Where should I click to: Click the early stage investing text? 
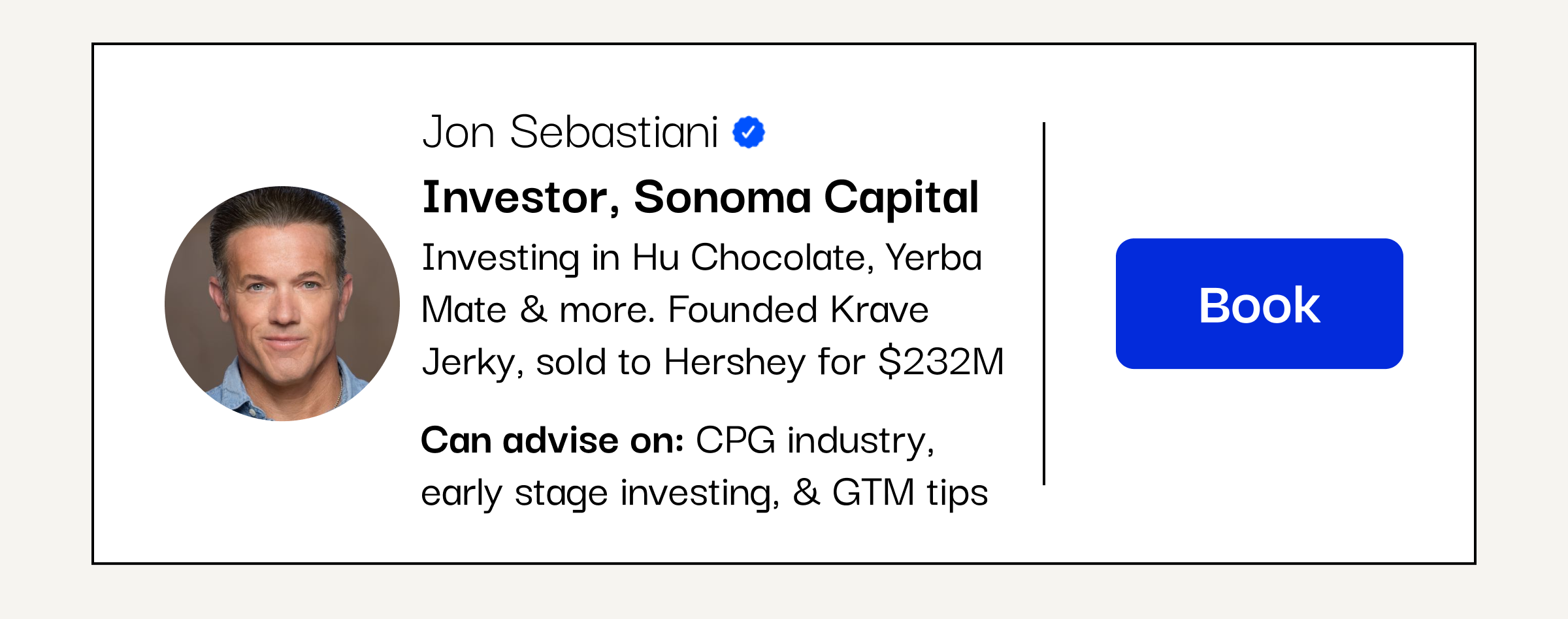[x=600, y=494]
